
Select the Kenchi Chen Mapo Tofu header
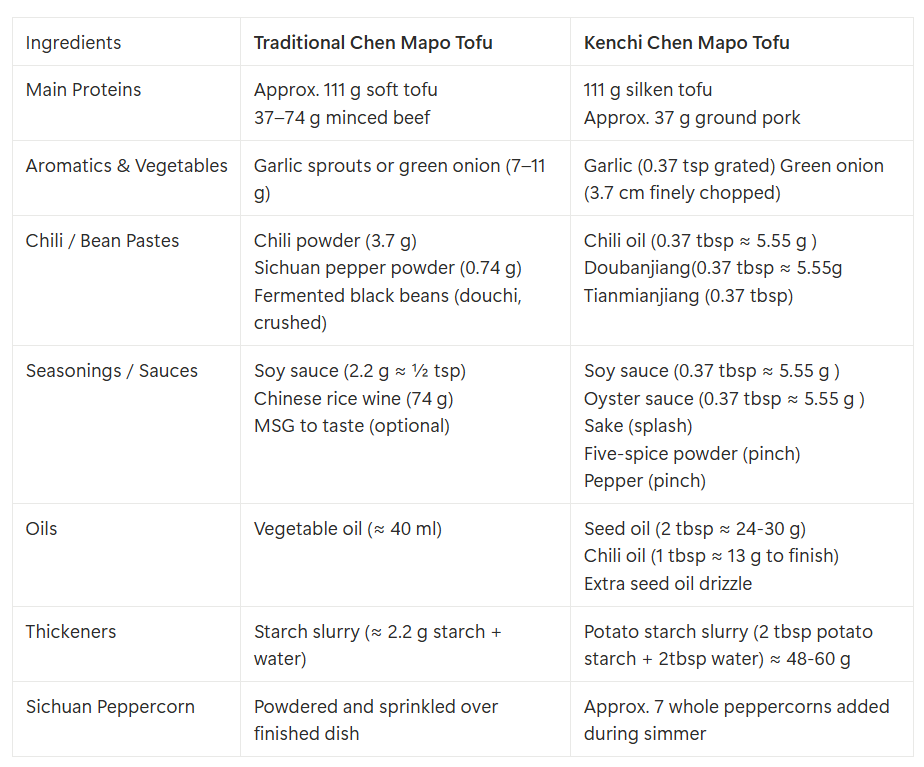[687, 42]
